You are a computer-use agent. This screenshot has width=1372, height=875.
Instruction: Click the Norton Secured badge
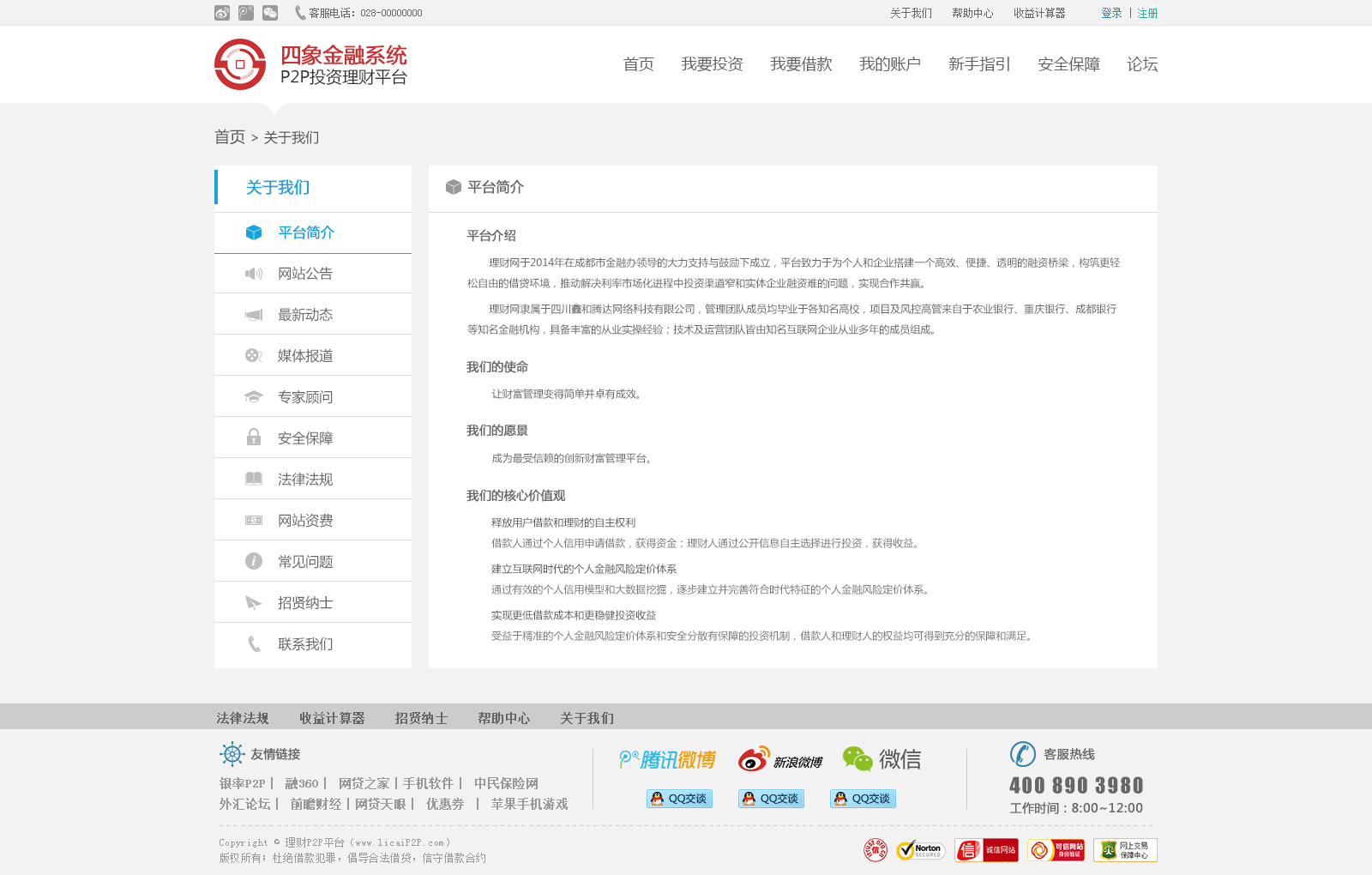coord(920,850)
